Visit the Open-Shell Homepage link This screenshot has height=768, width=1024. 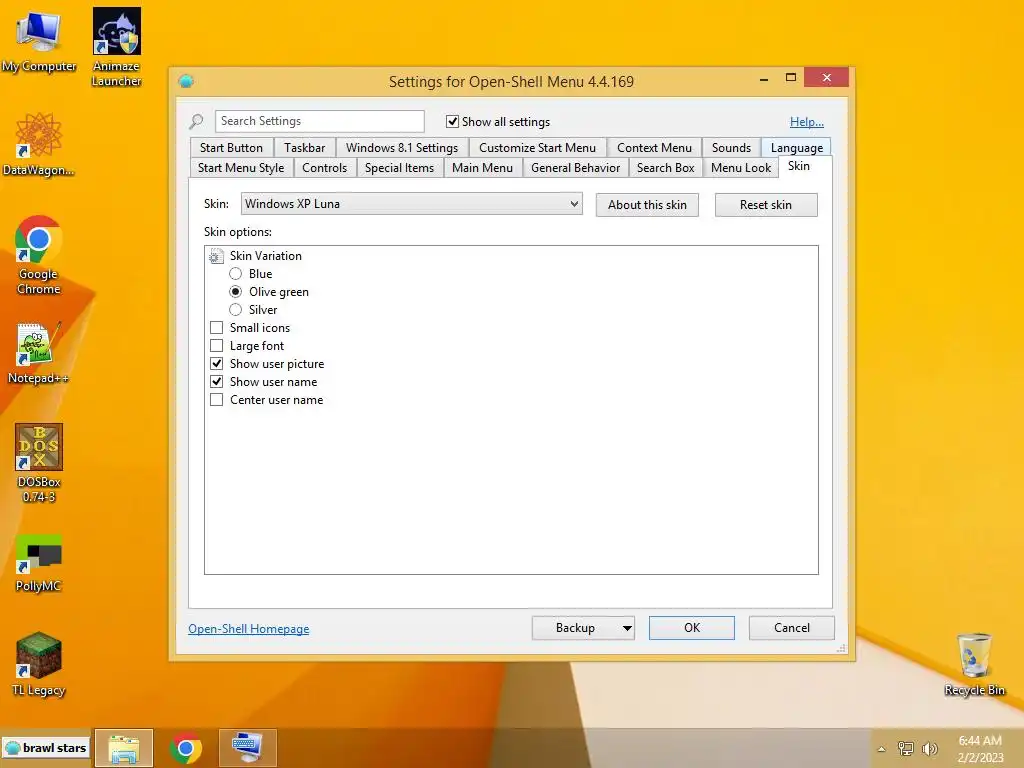click(x=249, y=629)
